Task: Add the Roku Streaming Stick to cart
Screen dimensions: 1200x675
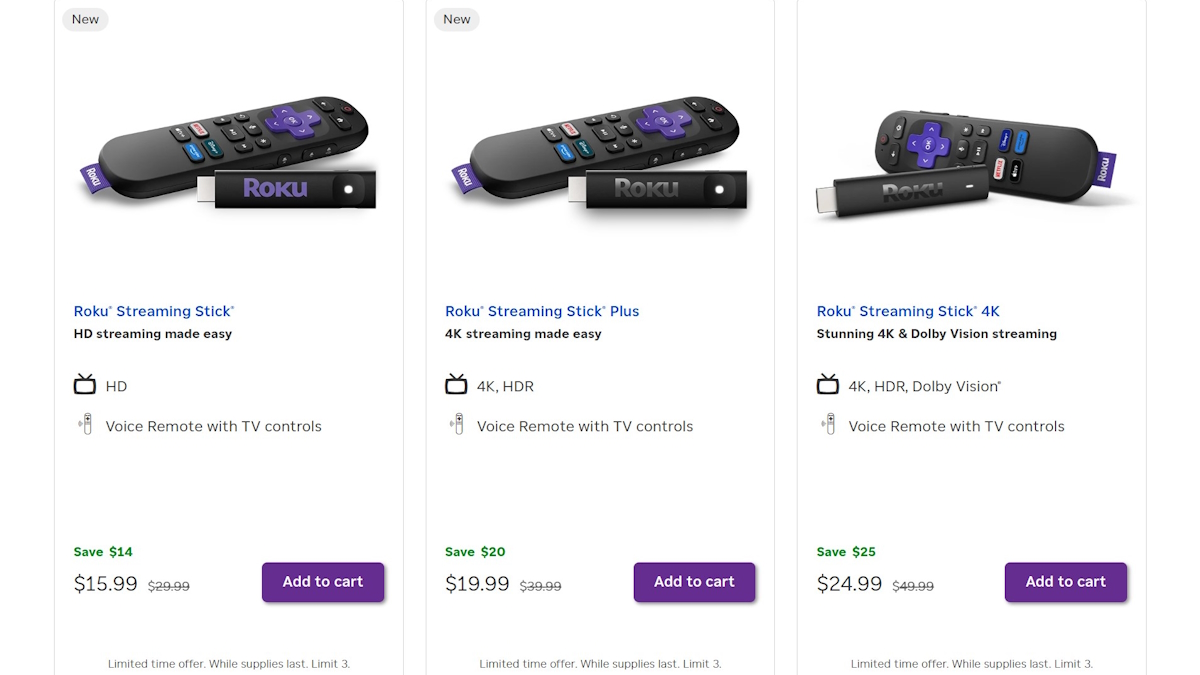Action: [323, 582]
